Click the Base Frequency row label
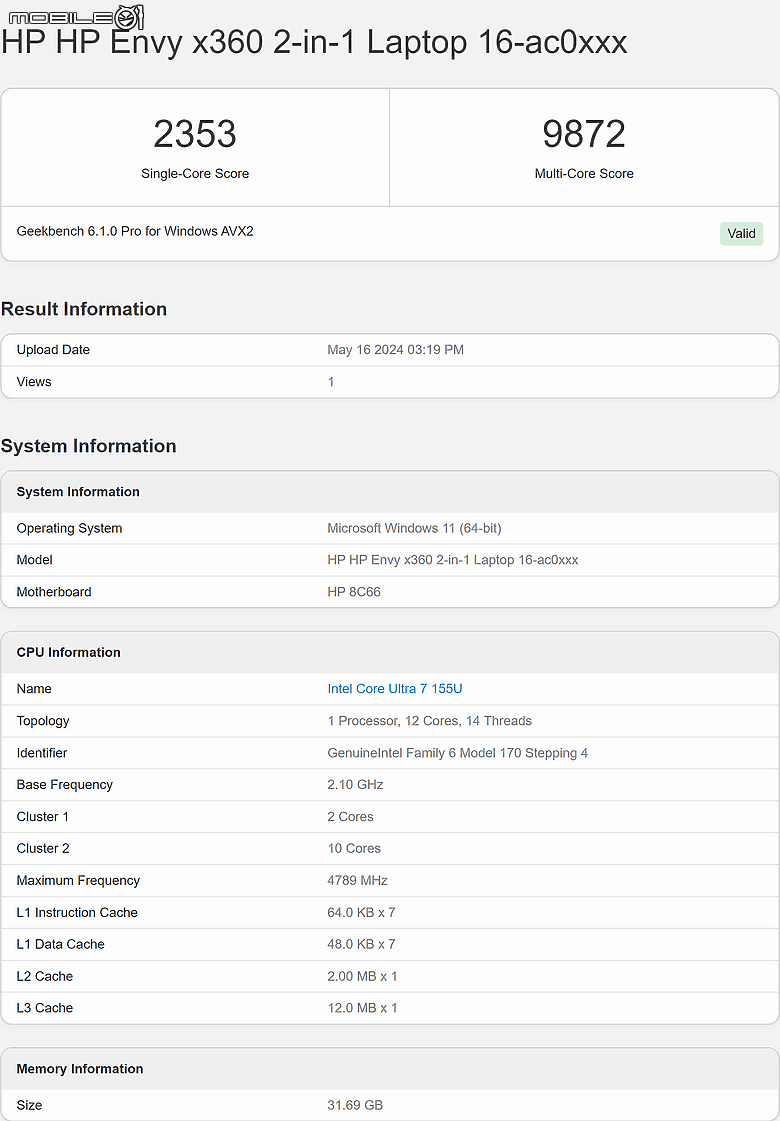Viewport: 780px width, 1121px height. [x=64, y=784]
